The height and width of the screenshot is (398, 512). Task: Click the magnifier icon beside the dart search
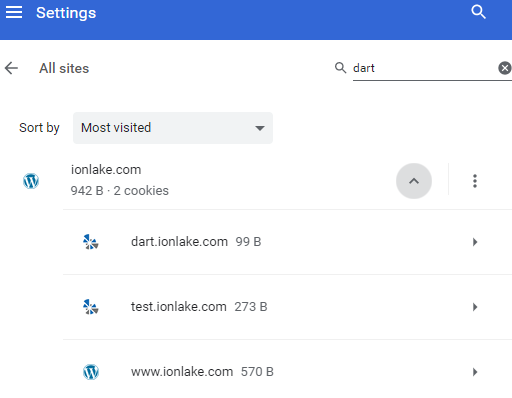coord(340,68)
